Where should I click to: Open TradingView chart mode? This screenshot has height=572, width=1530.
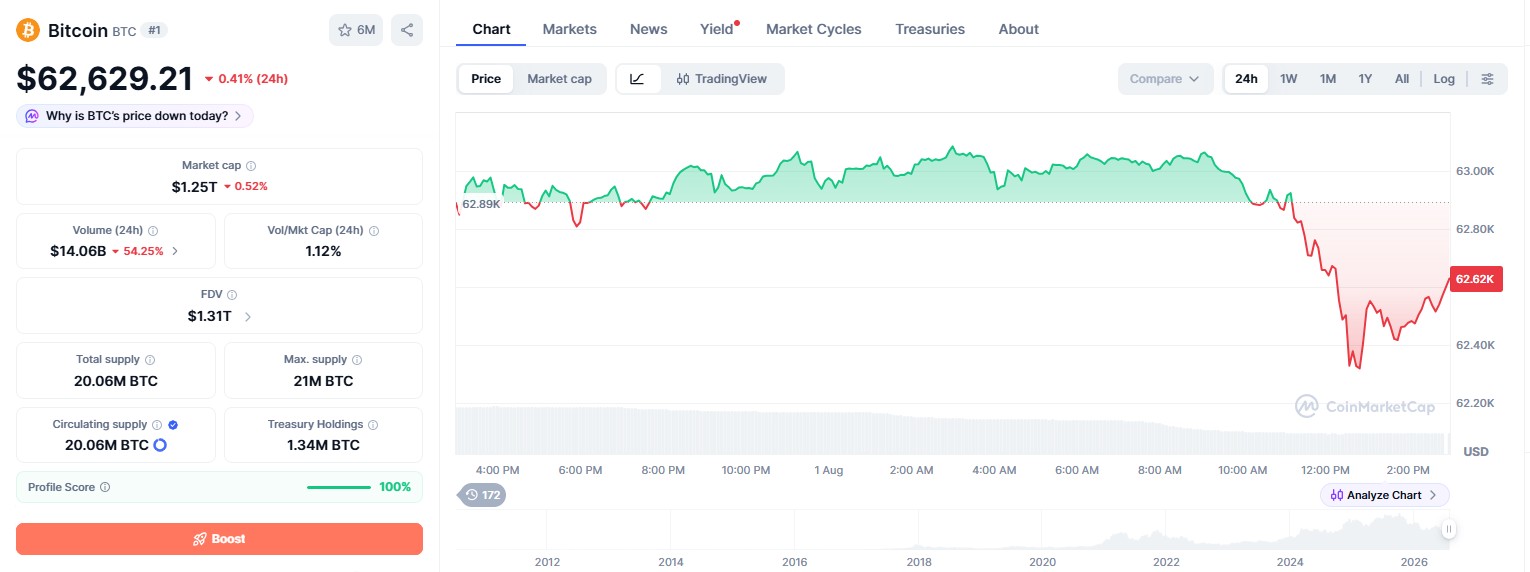722,79
